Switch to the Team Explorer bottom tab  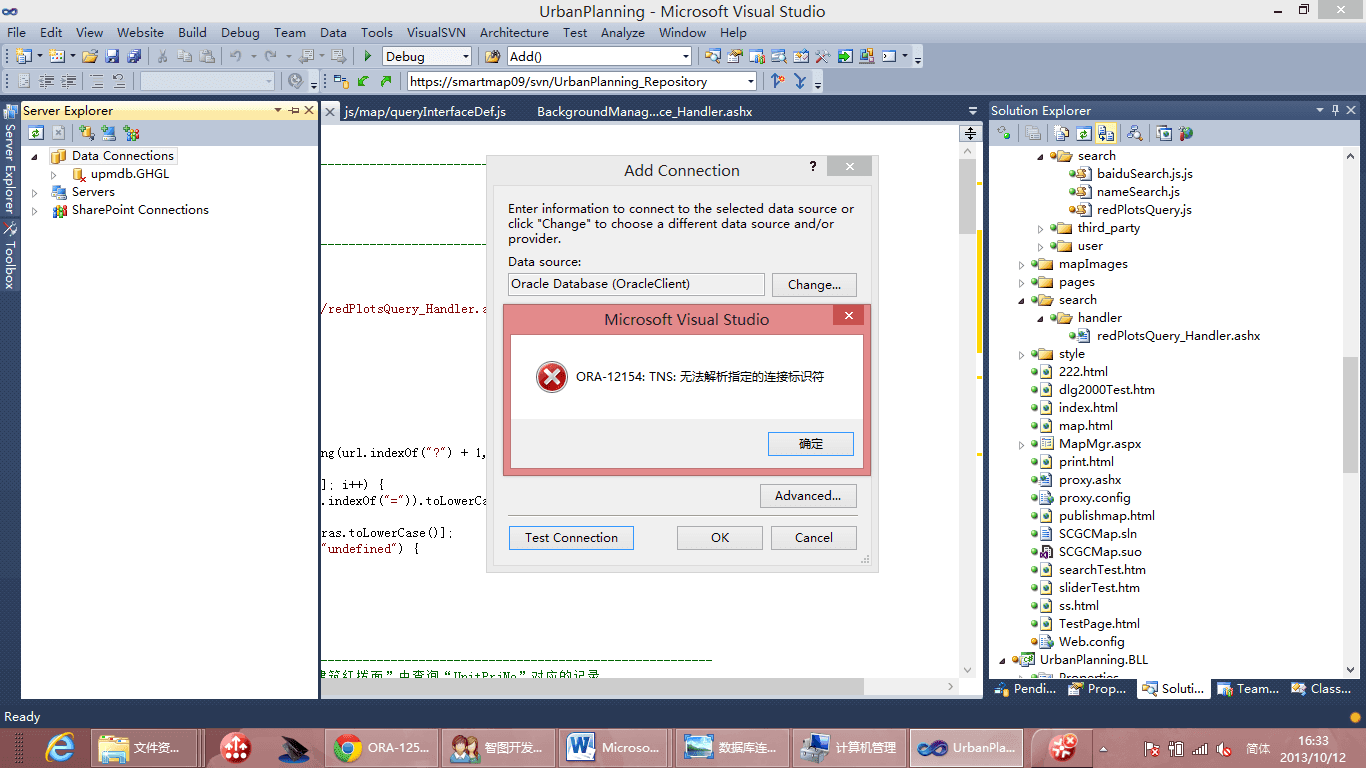click(1248, 689)
